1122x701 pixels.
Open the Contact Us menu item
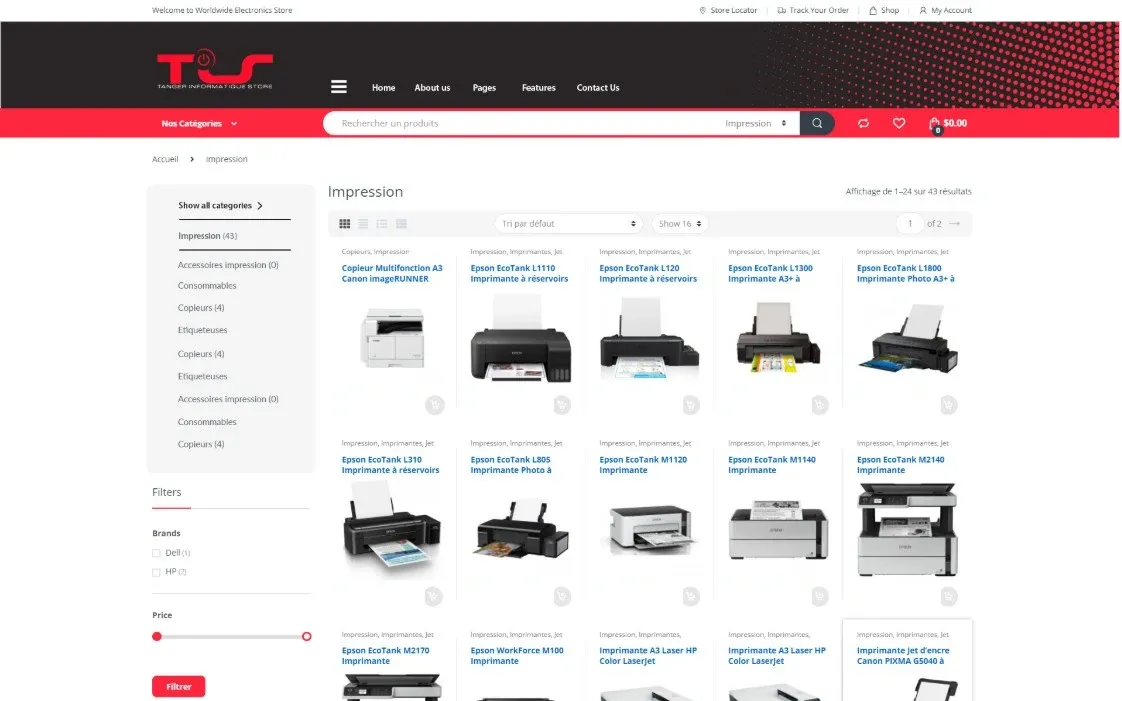[x=597, y=87]
